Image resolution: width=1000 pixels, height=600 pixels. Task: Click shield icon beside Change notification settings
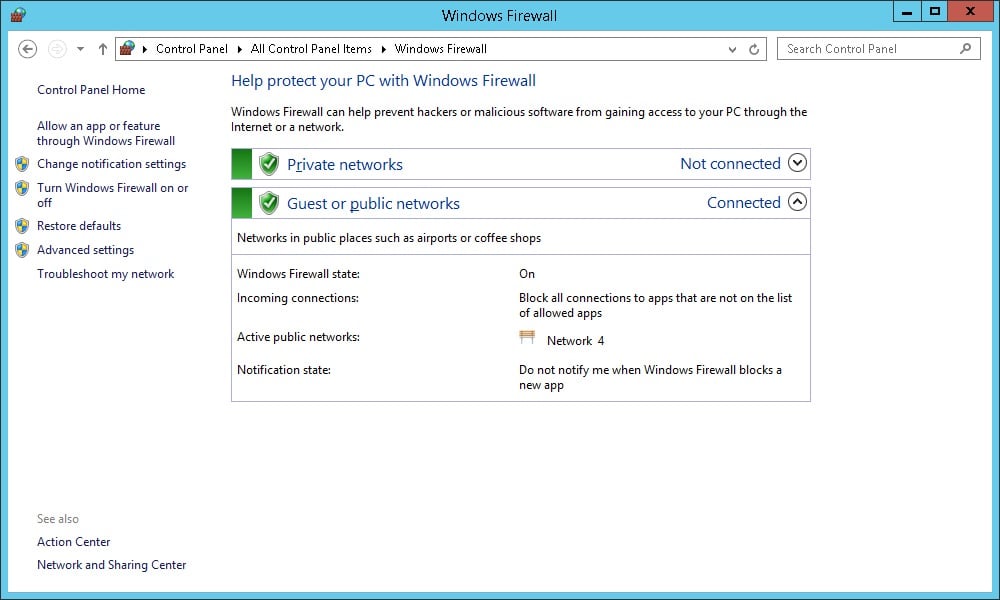[22, 164]
